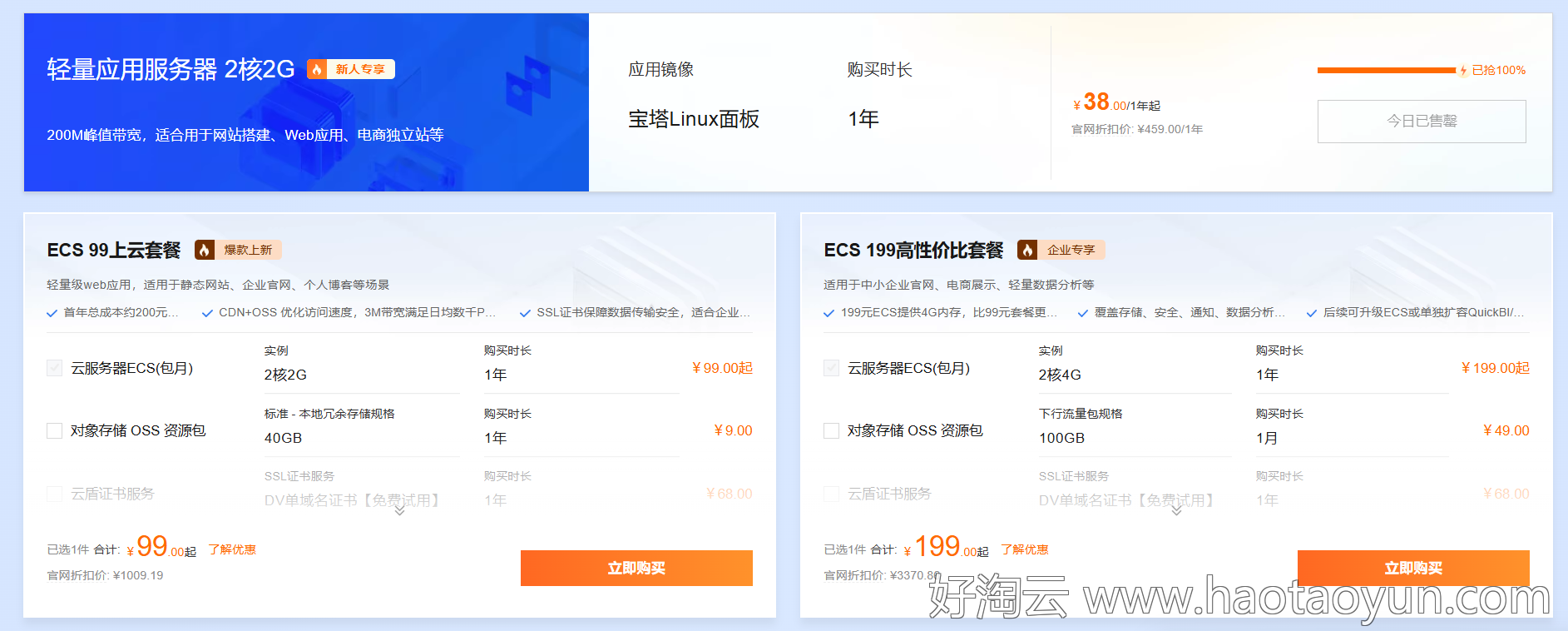Open 了解优惠 link next to ¥199.00起 total
Image resolution: width=1568 pixels, height=631 pixels.
tap(1025, 549)
